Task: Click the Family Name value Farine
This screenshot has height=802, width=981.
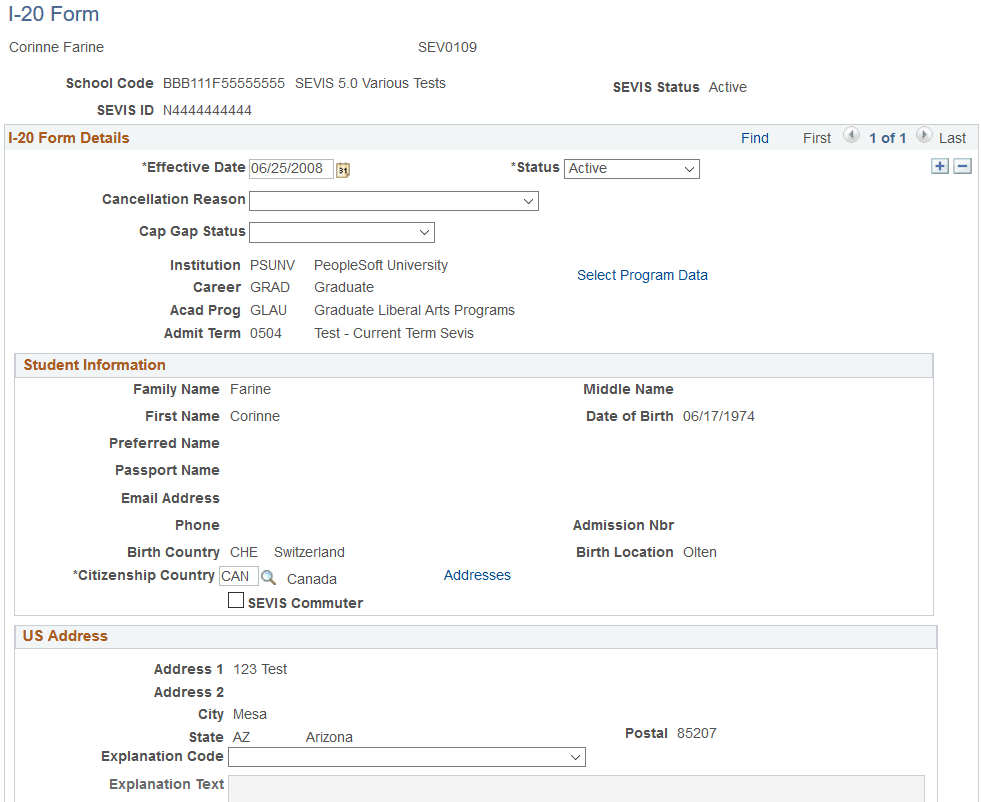Action: pos(250,389)
